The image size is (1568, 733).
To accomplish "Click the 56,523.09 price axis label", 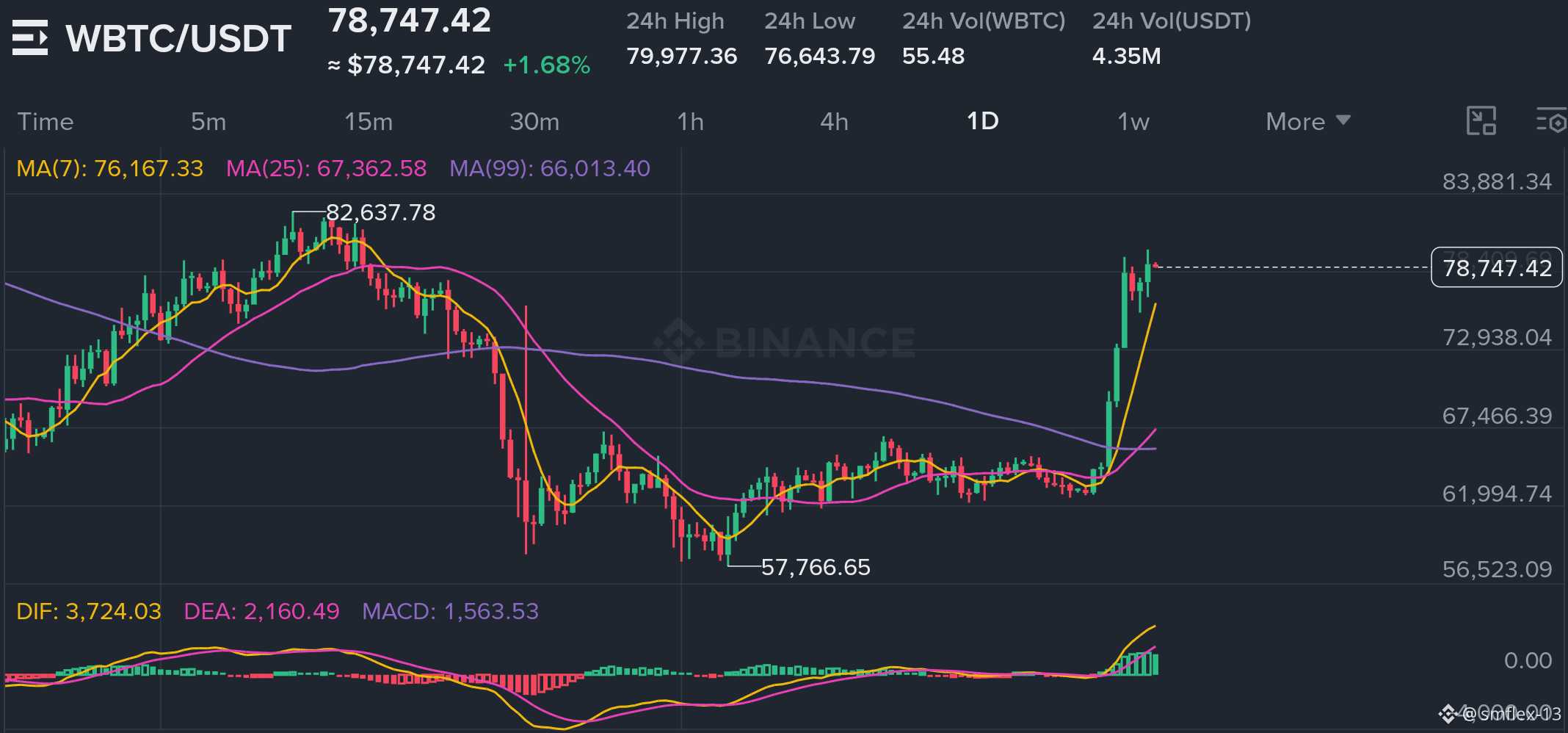I will (1497, 569).
